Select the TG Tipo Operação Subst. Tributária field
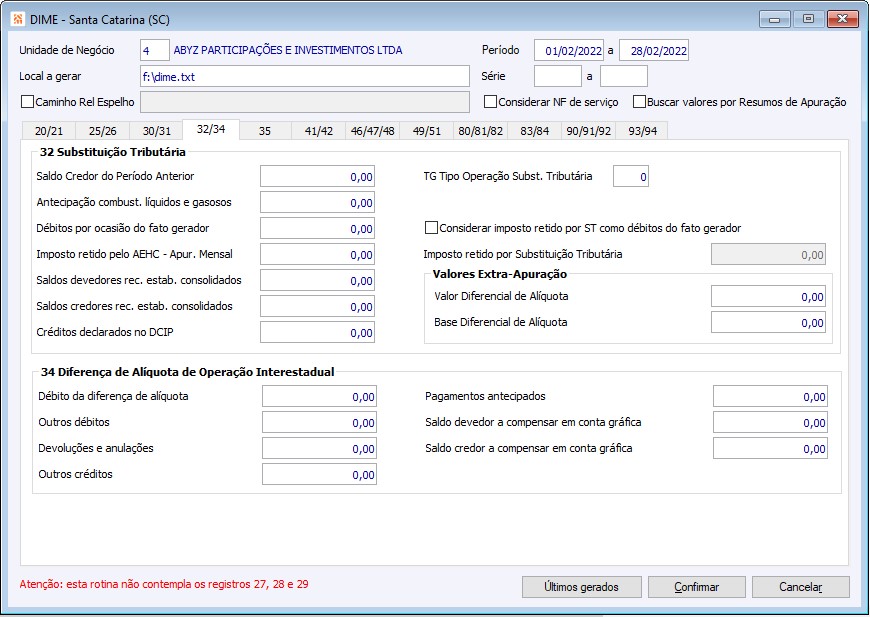 (631, 176)
